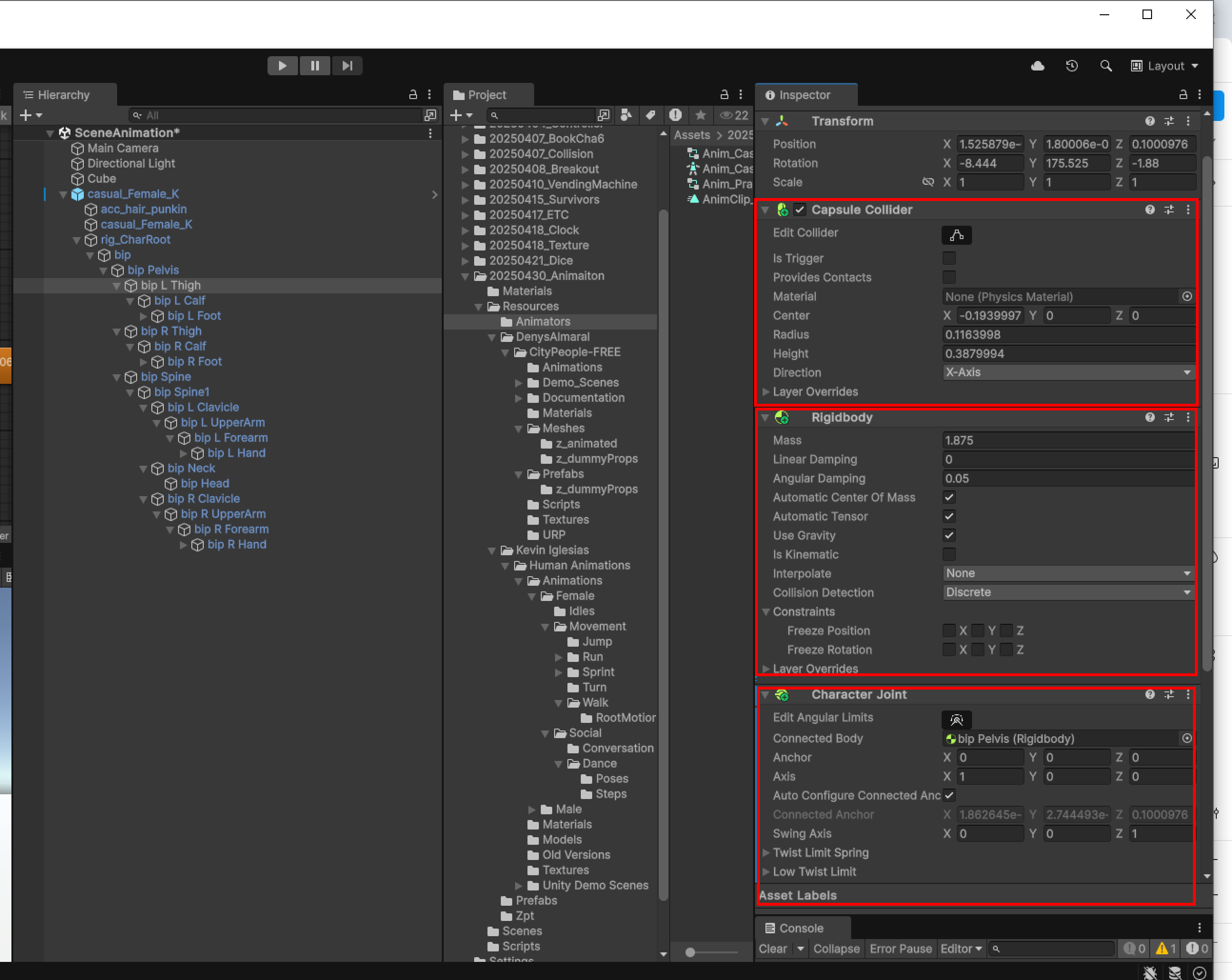Open Unity cloud services icon
This screenshot has width=1232, height=980.
point(1038,66)
